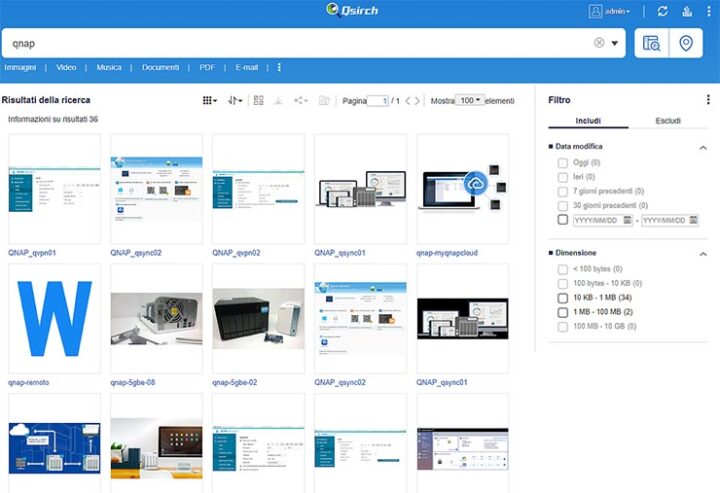This screenshot has width=720, height=493.
Task: Enable the 10 KB - 1 MB size filter
Action: click(x=563, y=298)
